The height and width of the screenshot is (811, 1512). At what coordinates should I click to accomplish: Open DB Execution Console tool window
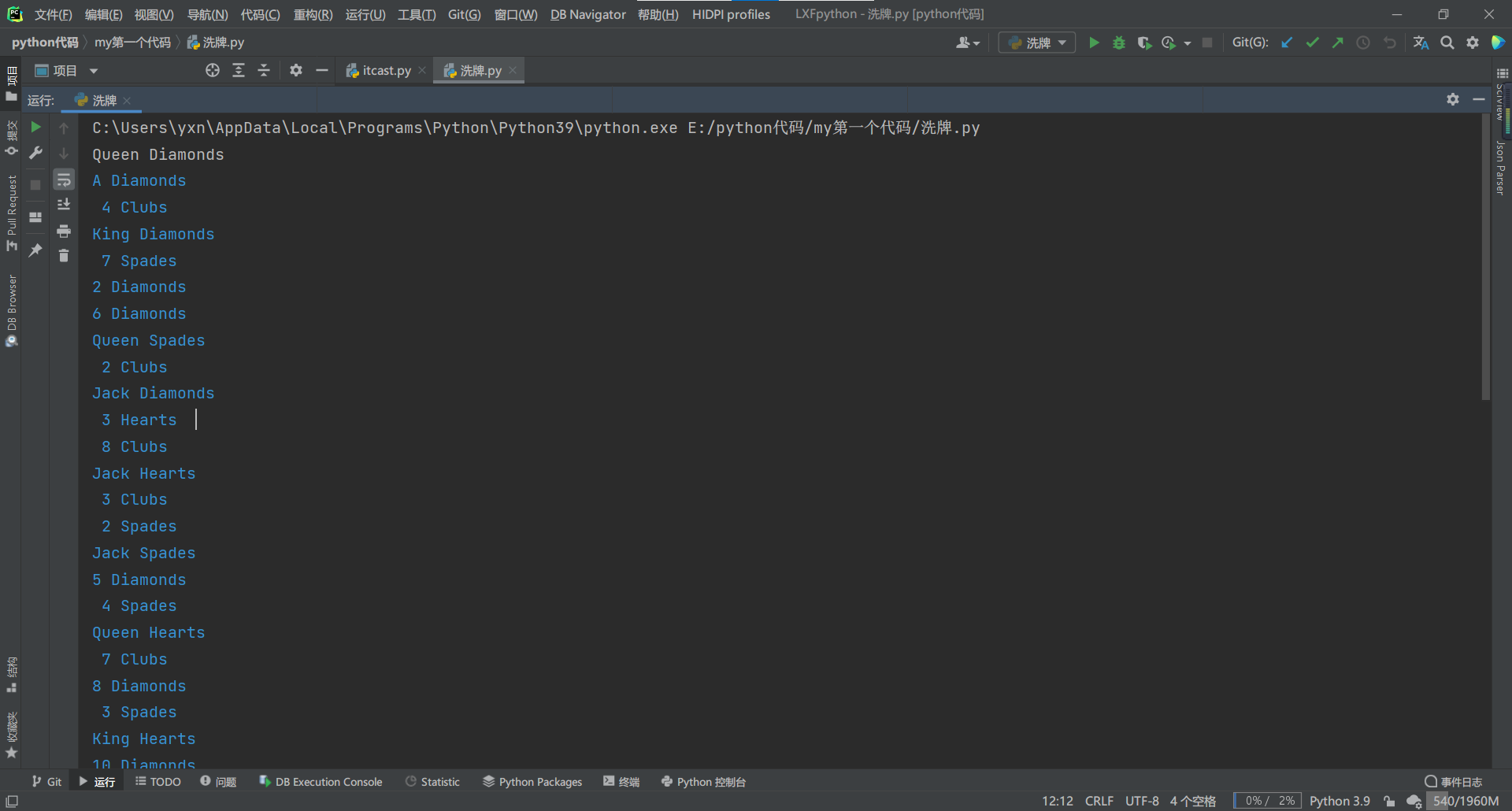pyautogui.click(x=321, y=782)
